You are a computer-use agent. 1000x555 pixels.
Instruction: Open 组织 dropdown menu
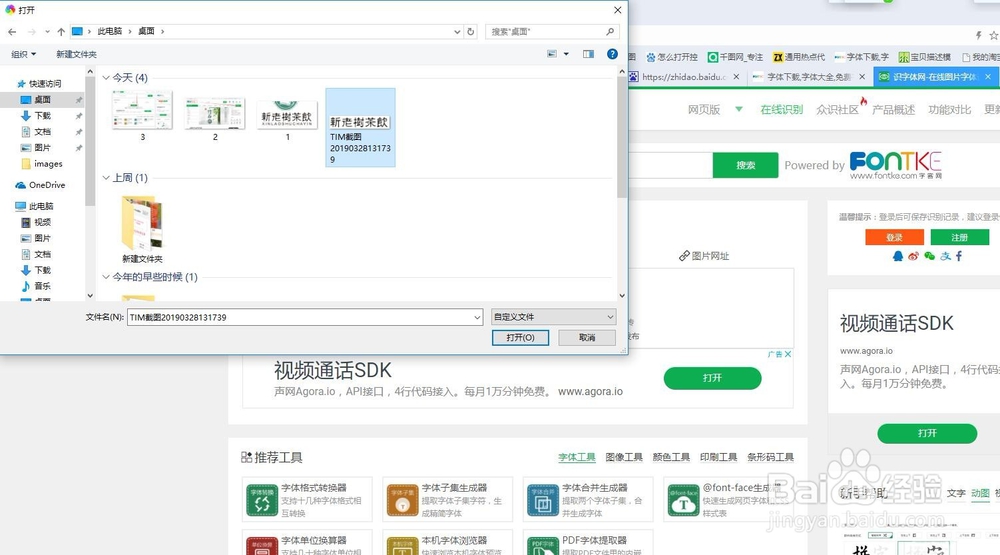coord(24,54)
